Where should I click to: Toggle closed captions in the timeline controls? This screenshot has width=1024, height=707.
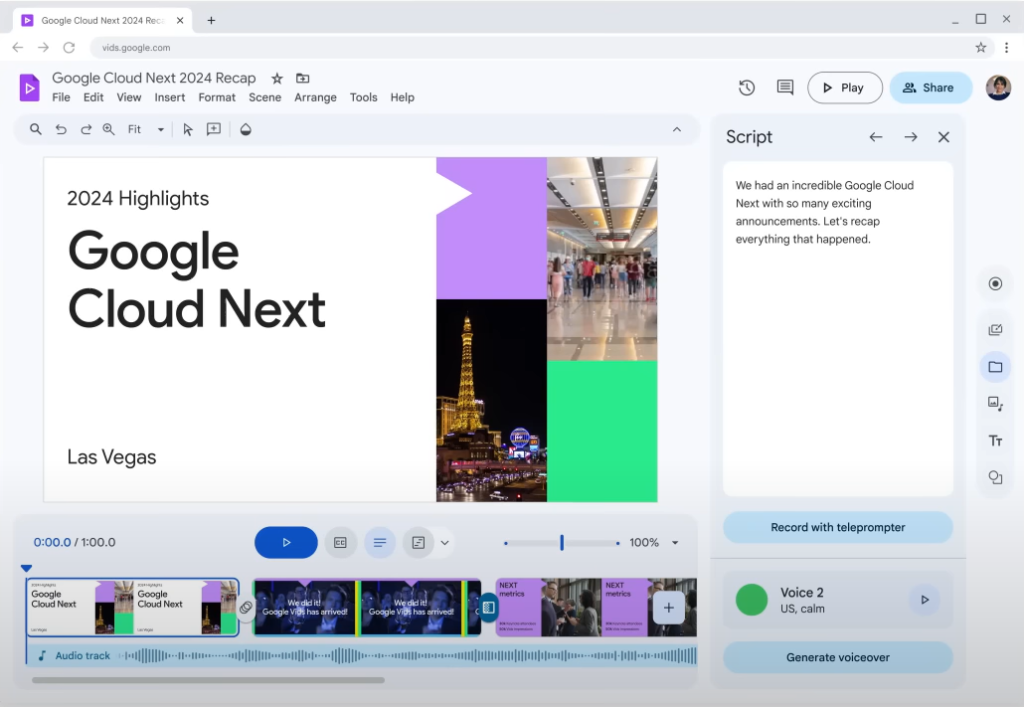[340, 542]
